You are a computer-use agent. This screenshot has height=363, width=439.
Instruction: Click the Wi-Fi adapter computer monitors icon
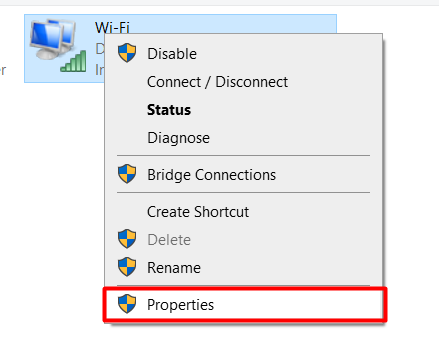(x=53, y=38)
